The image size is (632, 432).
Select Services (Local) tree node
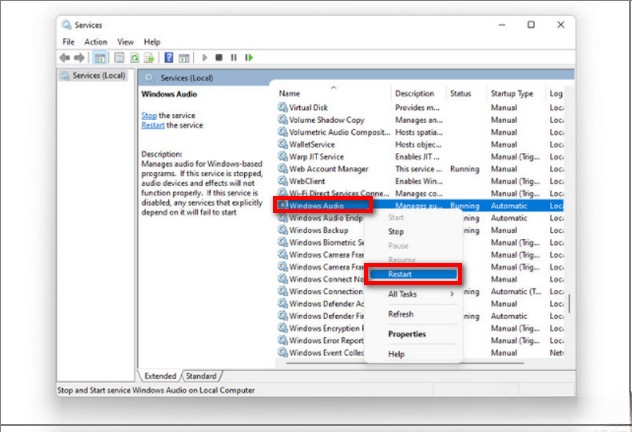click(x=94, y=75)
